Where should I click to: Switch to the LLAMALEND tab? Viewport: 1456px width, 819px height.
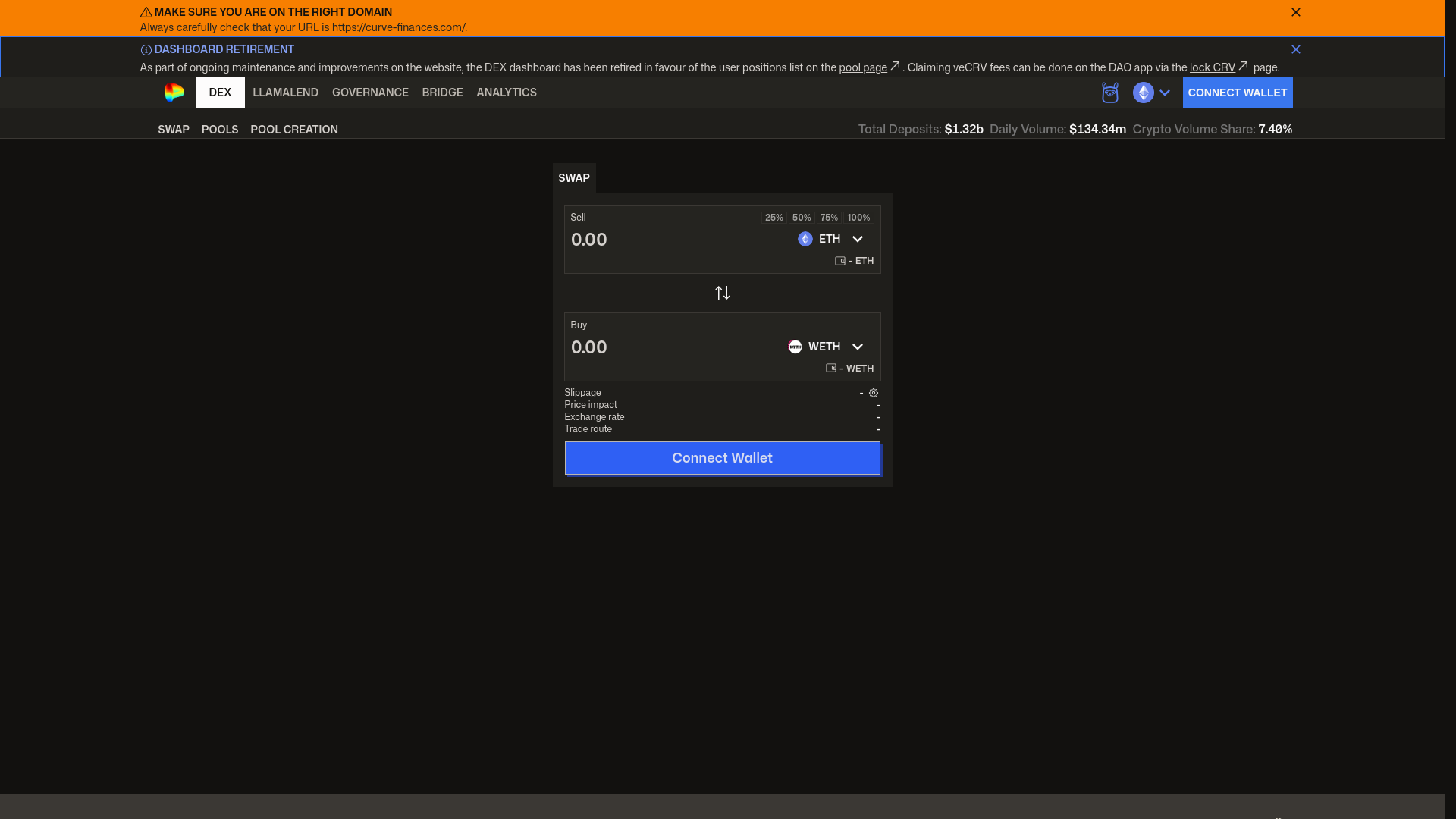(x=285, y=93)
